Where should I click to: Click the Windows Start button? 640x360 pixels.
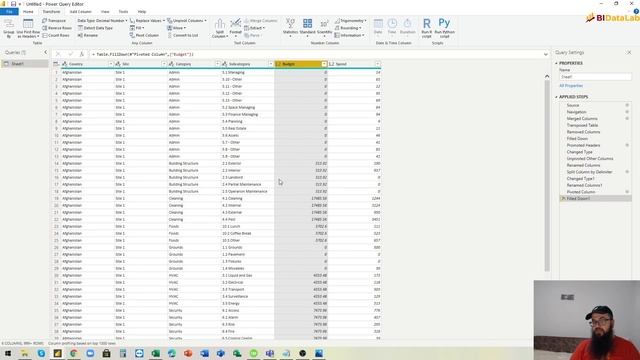(8, 353)
